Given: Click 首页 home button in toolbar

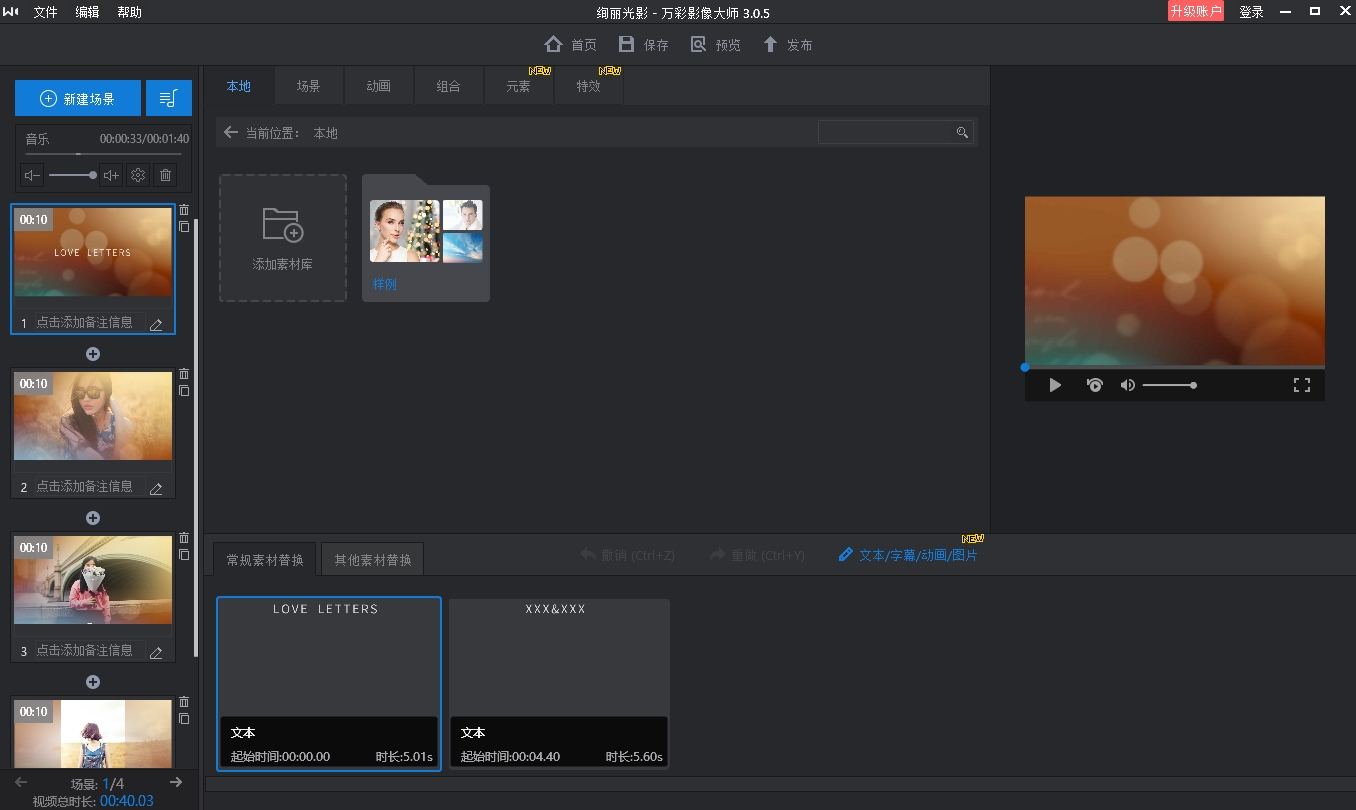Looking at the screenshot, I should tap(570, 44).
